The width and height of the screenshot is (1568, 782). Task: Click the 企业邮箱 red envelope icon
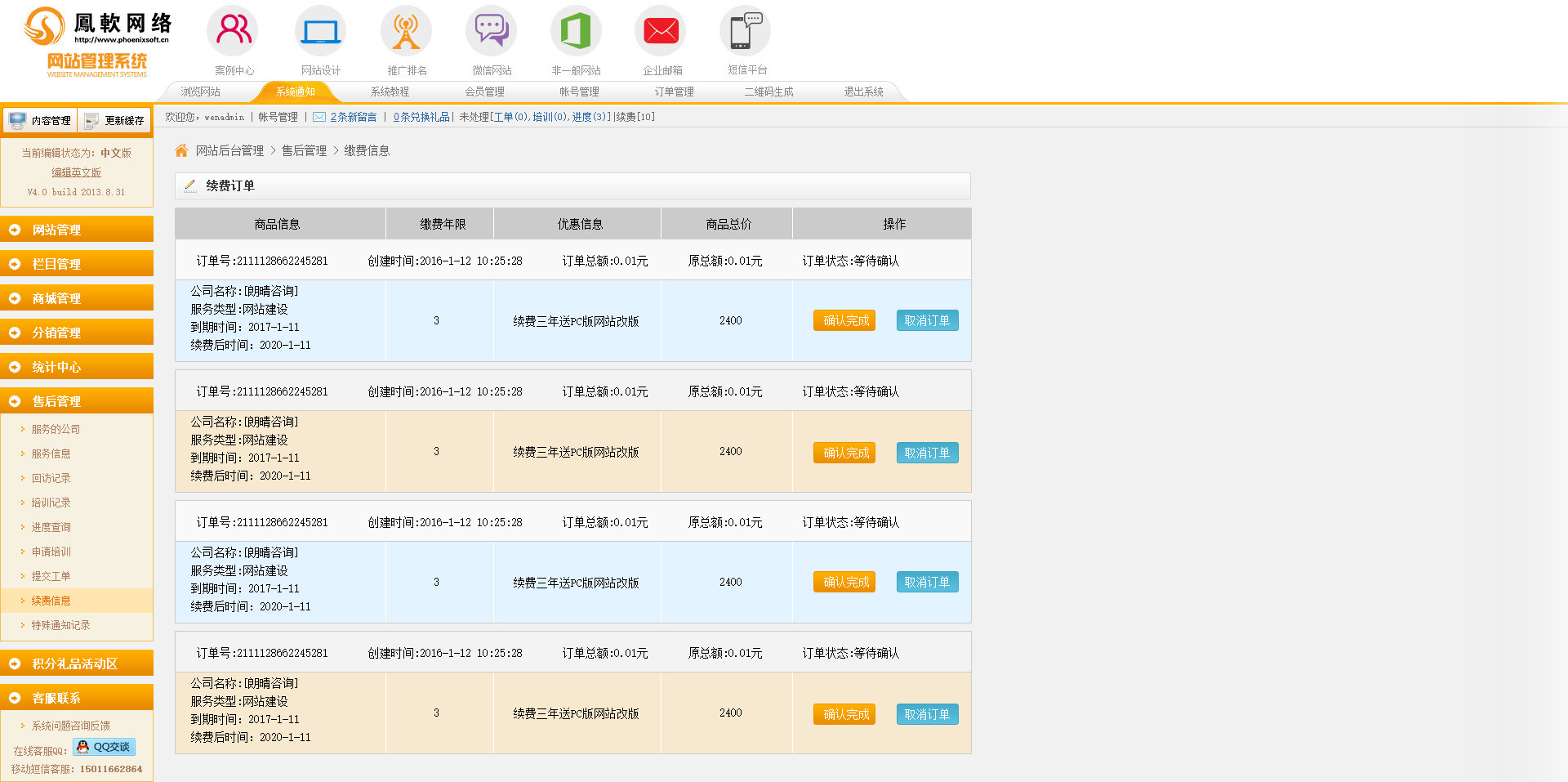(x=661, y=31)
